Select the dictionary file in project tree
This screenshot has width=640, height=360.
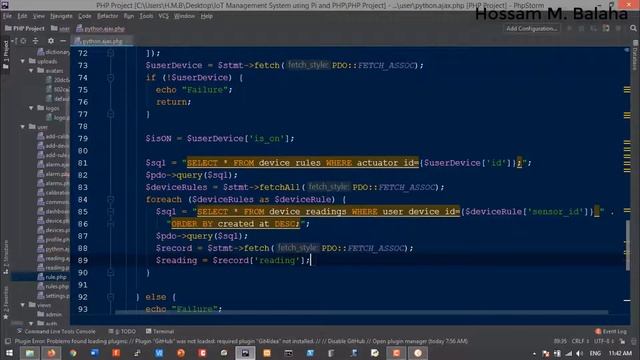coord(53,52)
